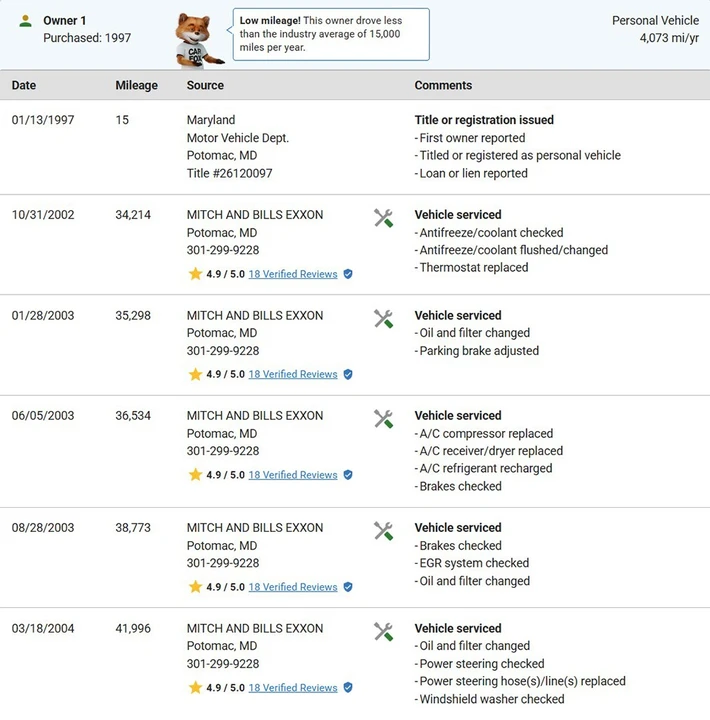Click the CARFOX mascot image
The width and height of the screenshot is (710, 720).
coord(198,41)
